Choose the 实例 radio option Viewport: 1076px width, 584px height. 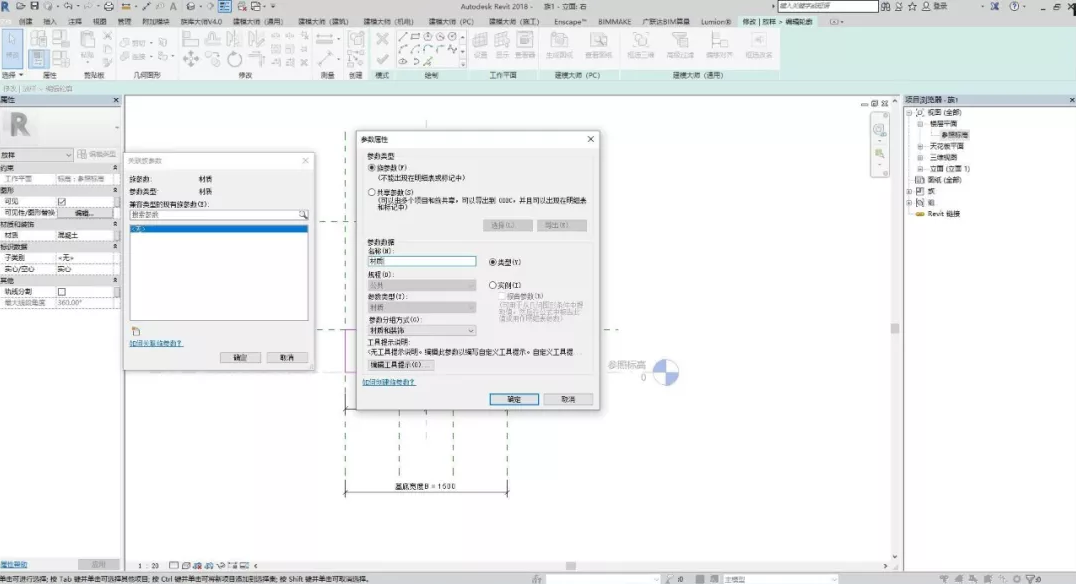[x=493, y=285]
